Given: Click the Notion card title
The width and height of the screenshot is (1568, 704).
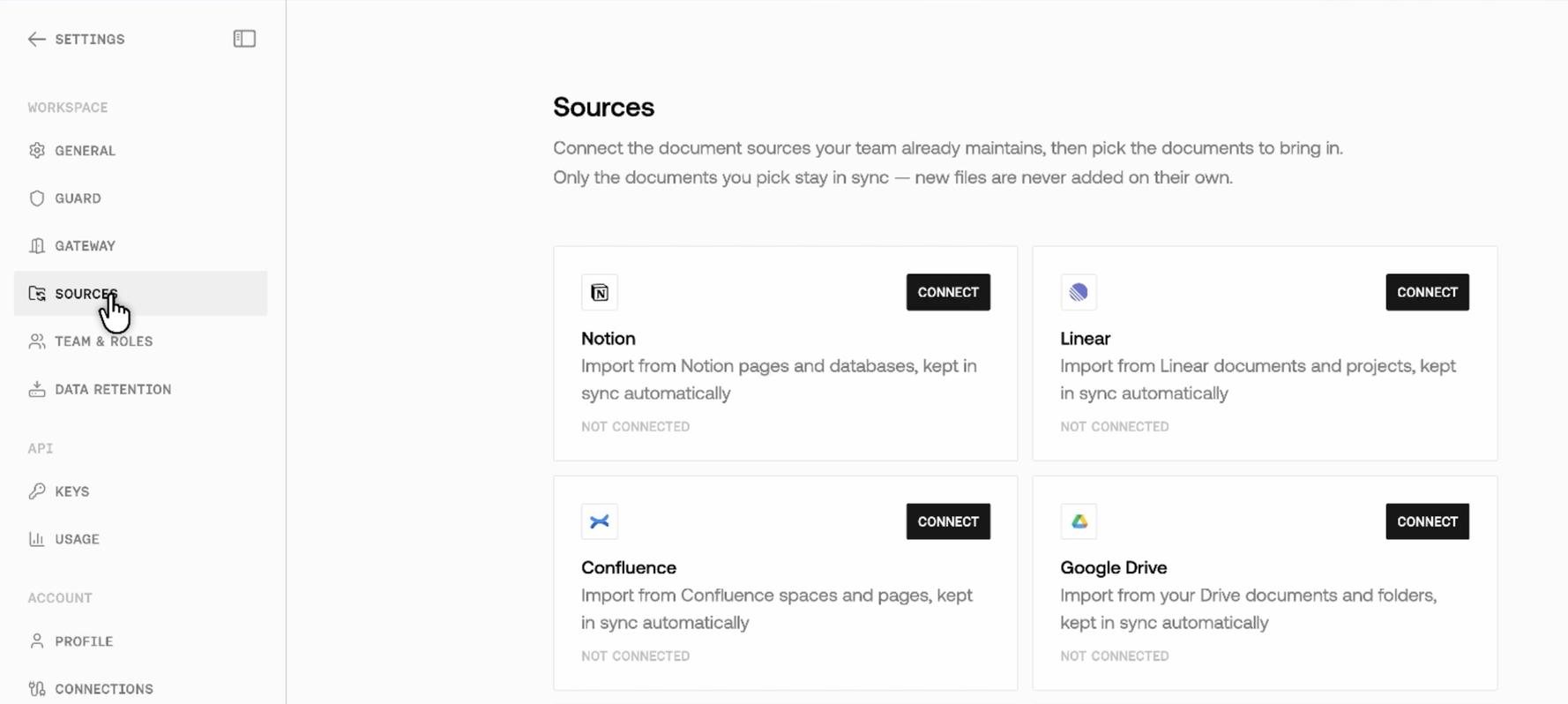Looking at the screenshot, I should pos(609,338).
